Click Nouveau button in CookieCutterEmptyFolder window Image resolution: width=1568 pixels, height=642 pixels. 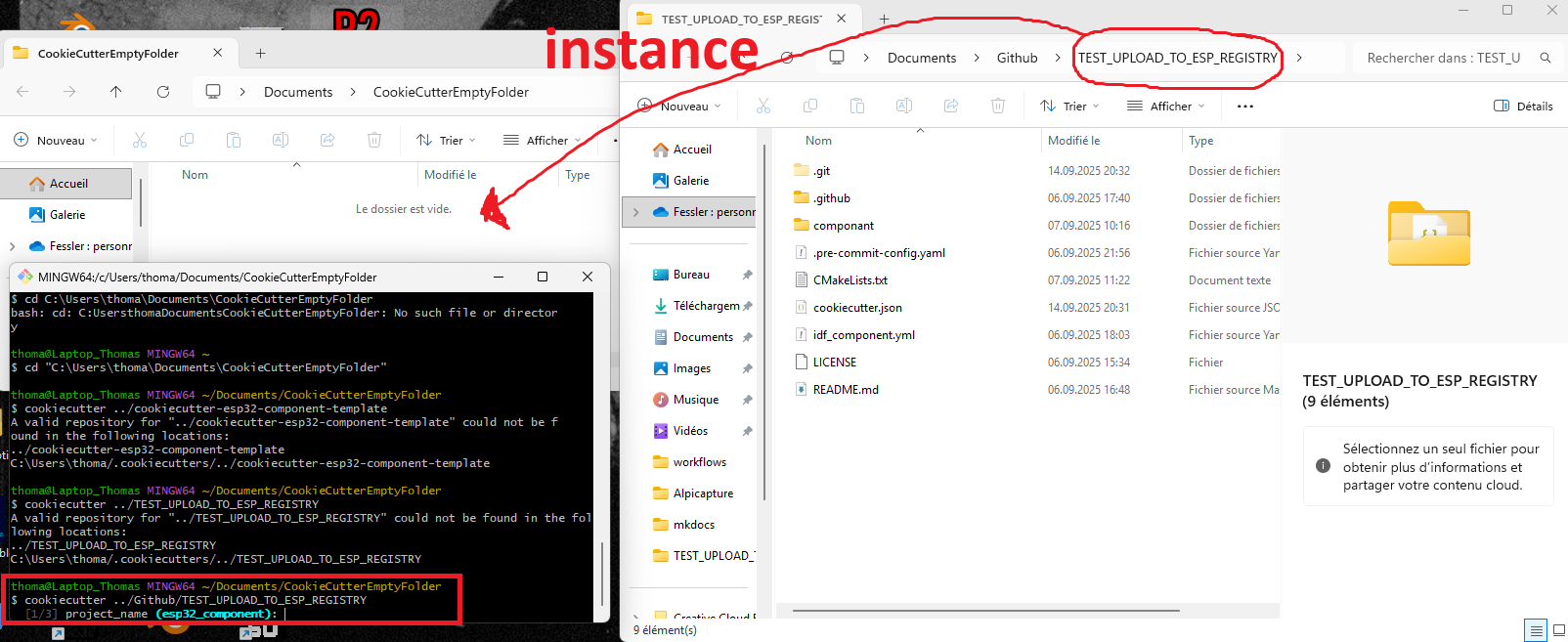click(x=56, y=141)
